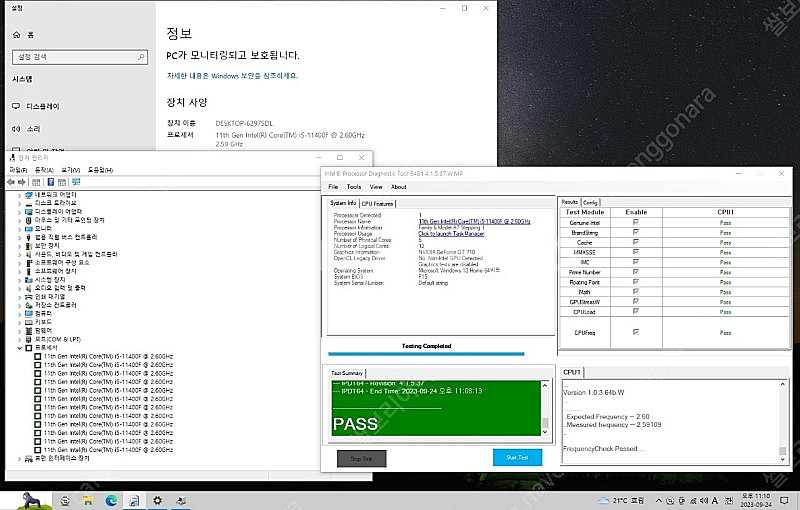Open 디스플레이 via its monitor icon in Settings
The image size is (800, 510).
tap(16, 106)
